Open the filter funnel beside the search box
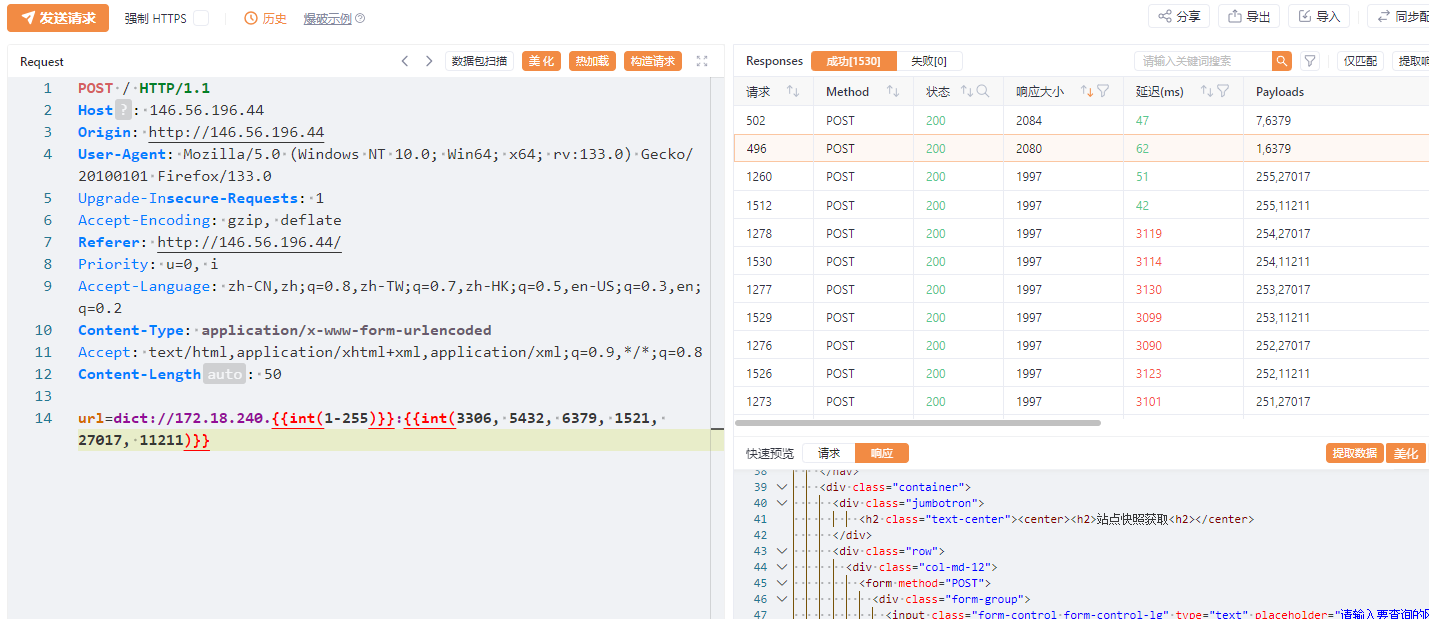The width and height of the screenshot is (1429, 619). click(x=1309, y=61)
